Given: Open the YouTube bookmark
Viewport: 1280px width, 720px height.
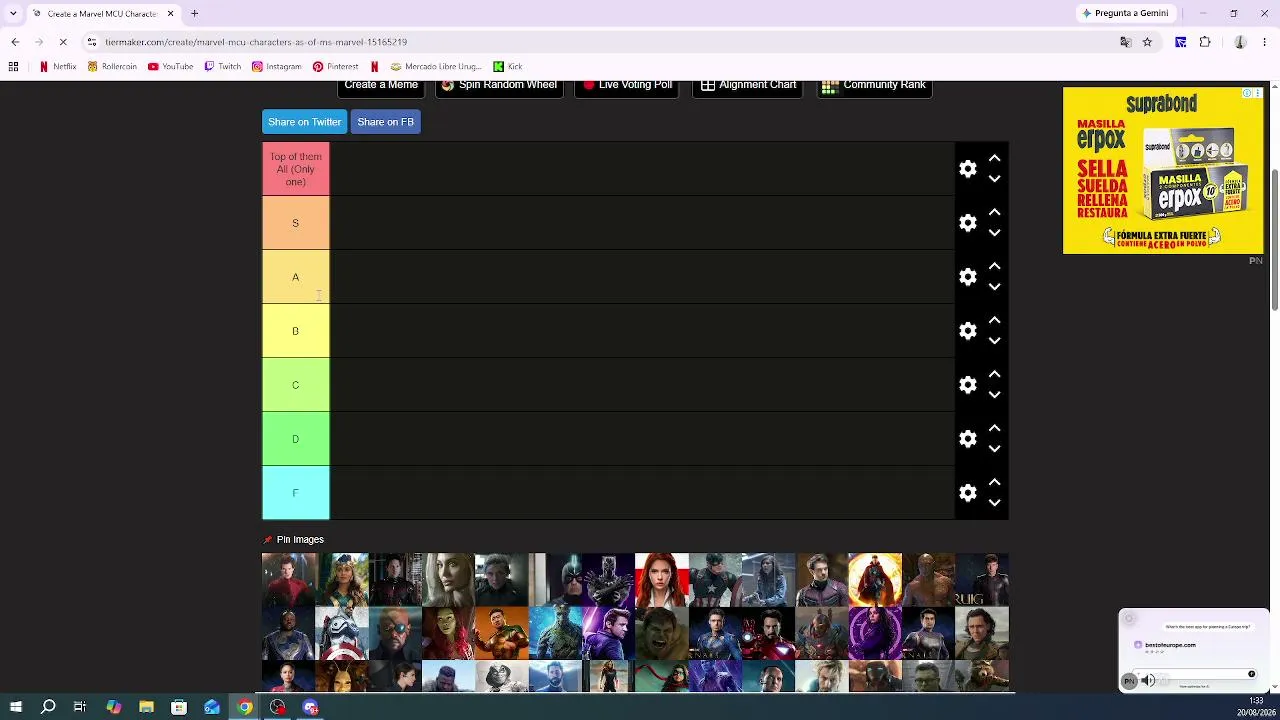Looking at the screenshot, I should tap(170, 67).
